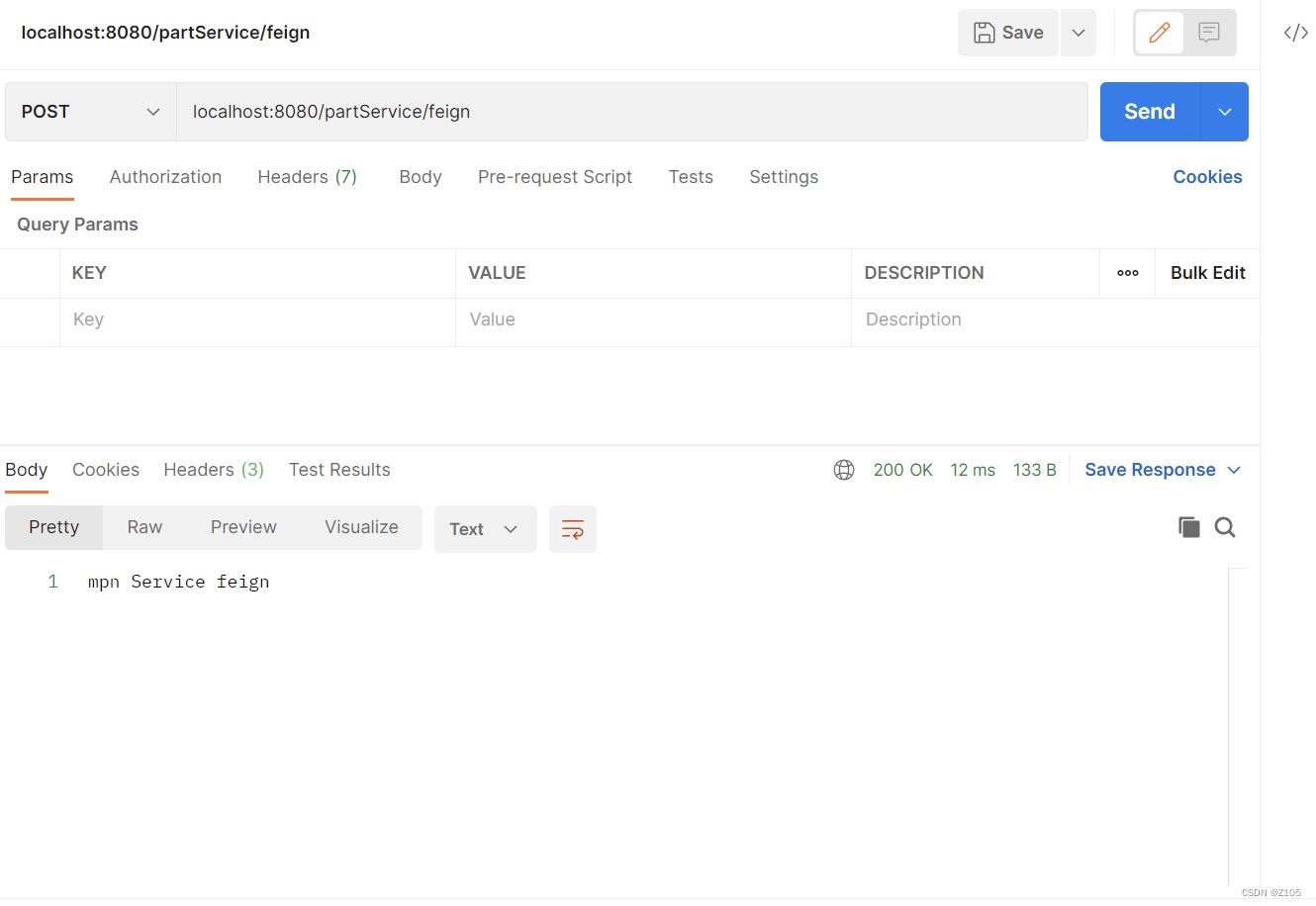Open the Text format dropdown

[485, 529]
